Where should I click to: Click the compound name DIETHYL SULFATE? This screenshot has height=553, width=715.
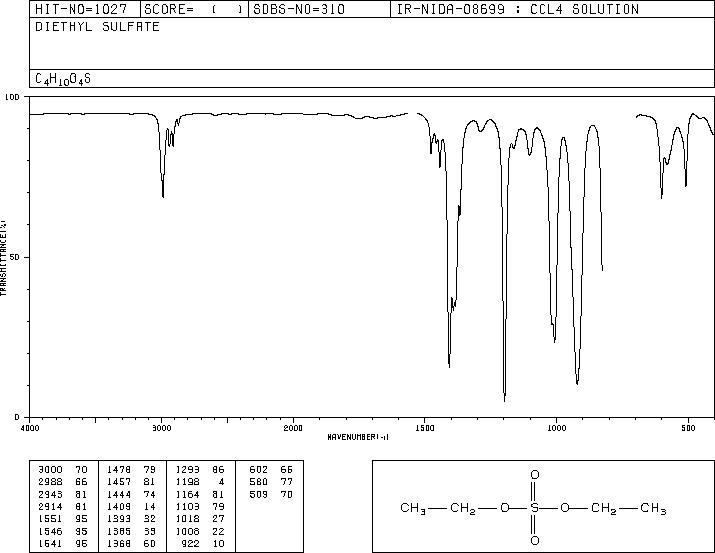coord(98,26)
